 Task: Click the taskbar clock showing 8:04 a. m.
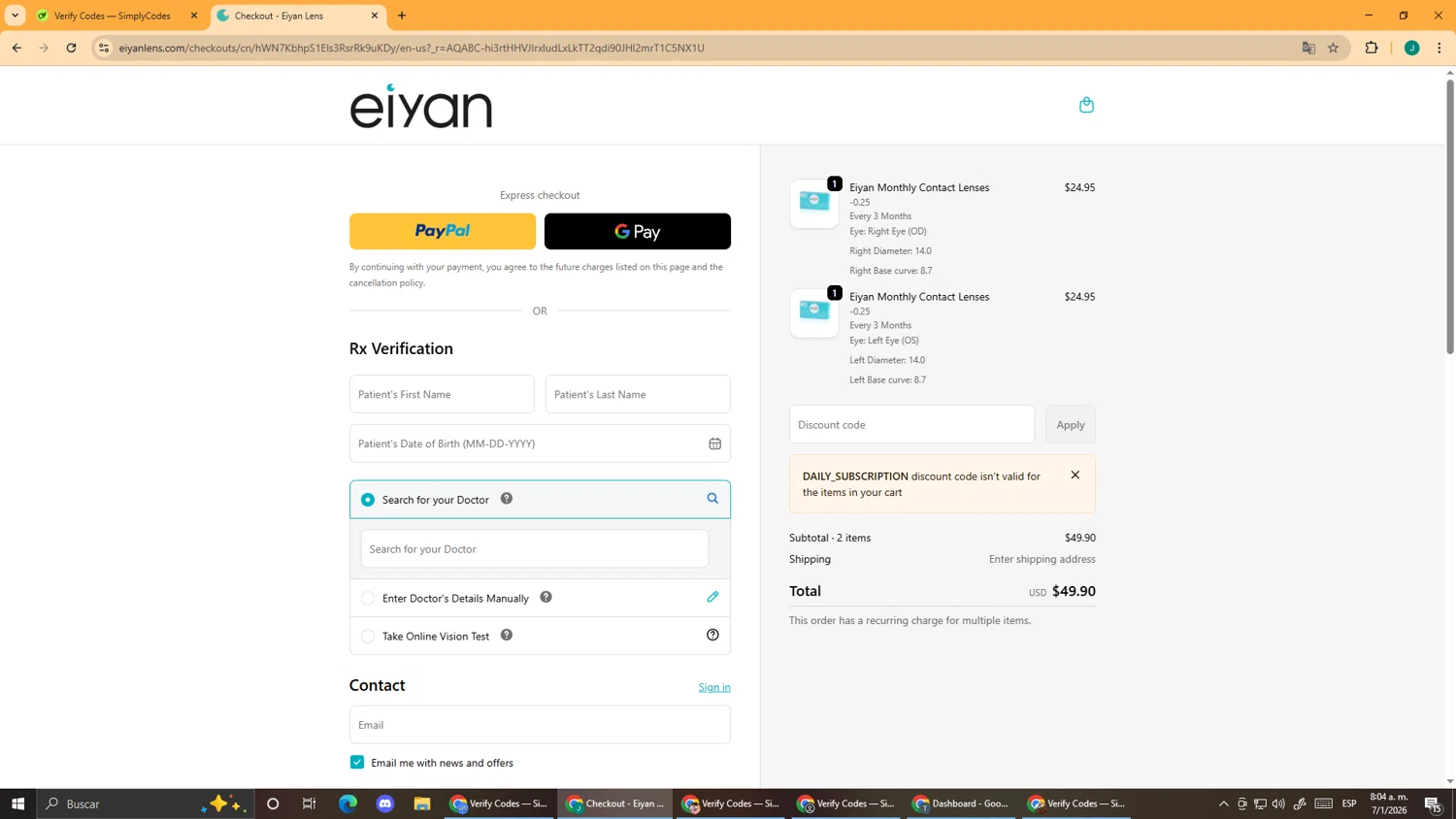(x=1389, y=803)
